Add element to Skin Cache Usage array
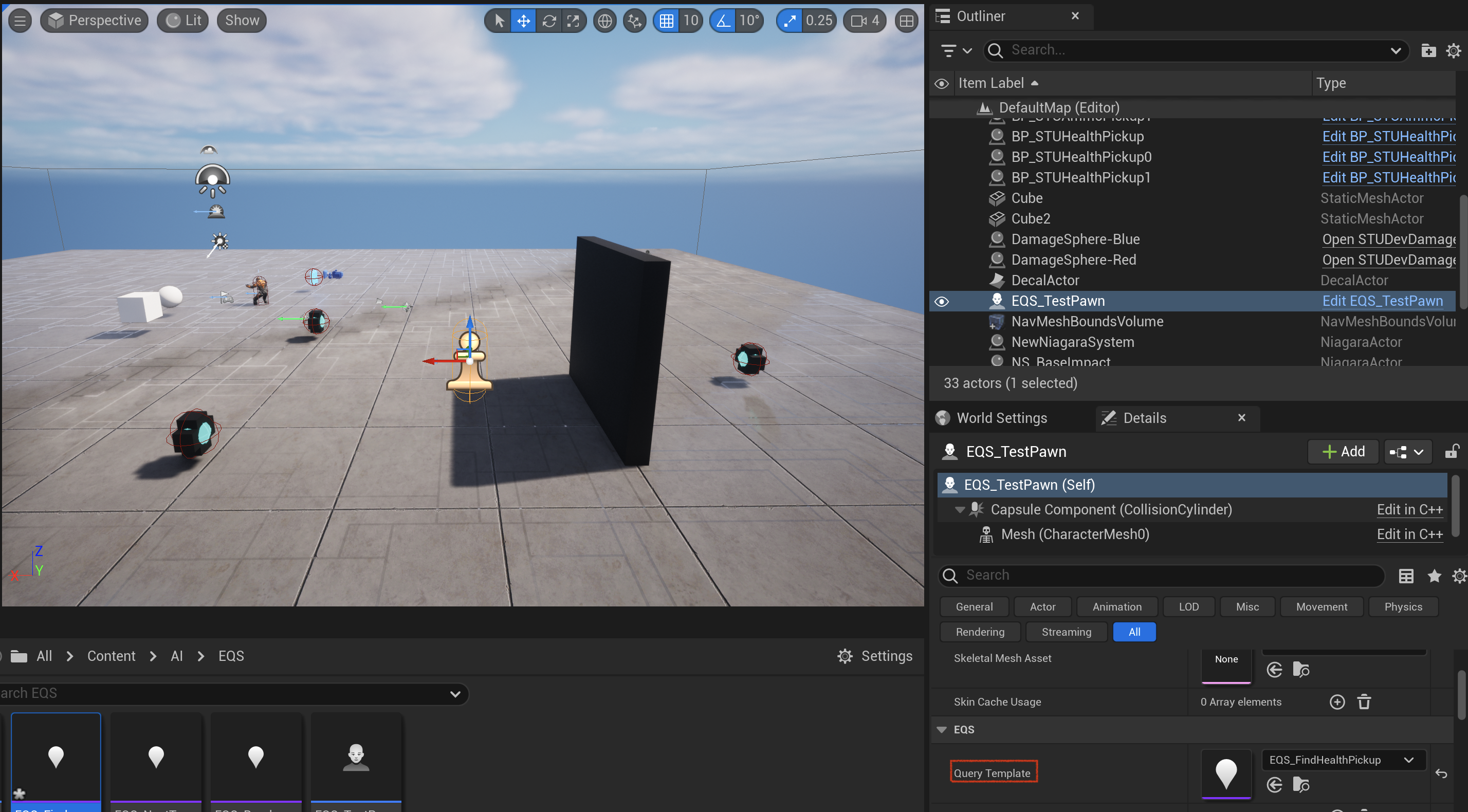This screenshot has height=812, width=1468. pos(1337,702)
